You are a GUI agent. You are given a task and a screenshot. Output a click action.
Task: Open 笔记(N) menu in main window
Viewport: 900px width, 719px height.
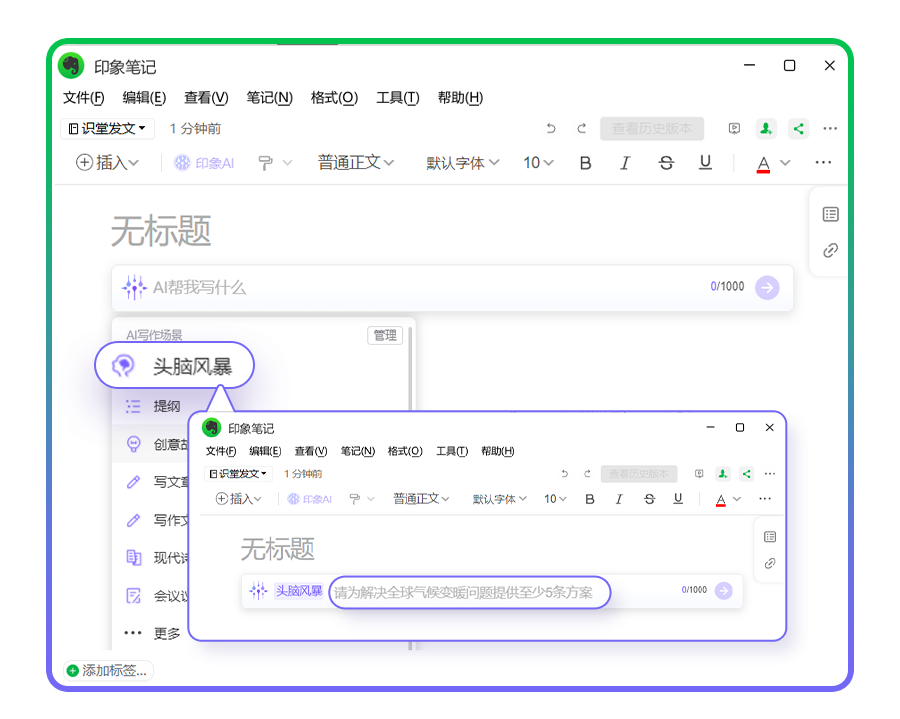pyautogui.click(x=269, y=98)
